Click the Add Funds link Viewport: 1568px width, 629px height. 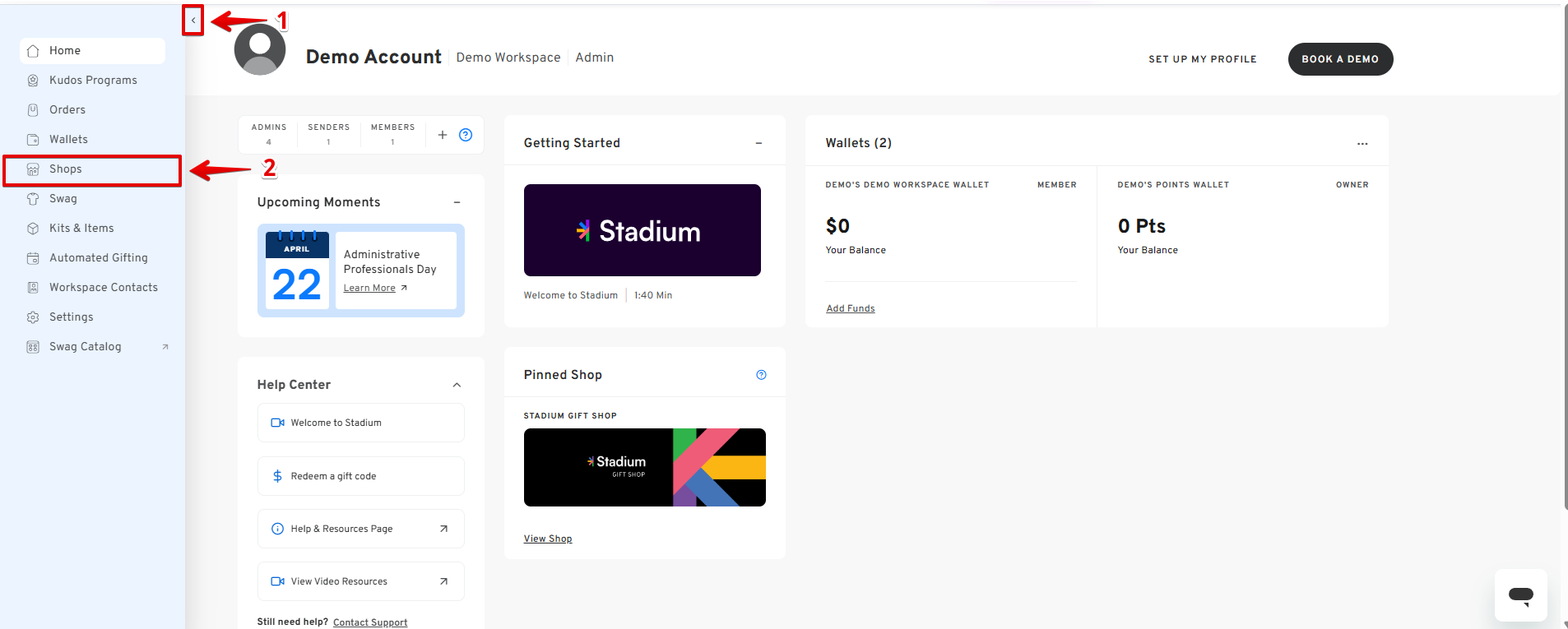pos(850,308)
